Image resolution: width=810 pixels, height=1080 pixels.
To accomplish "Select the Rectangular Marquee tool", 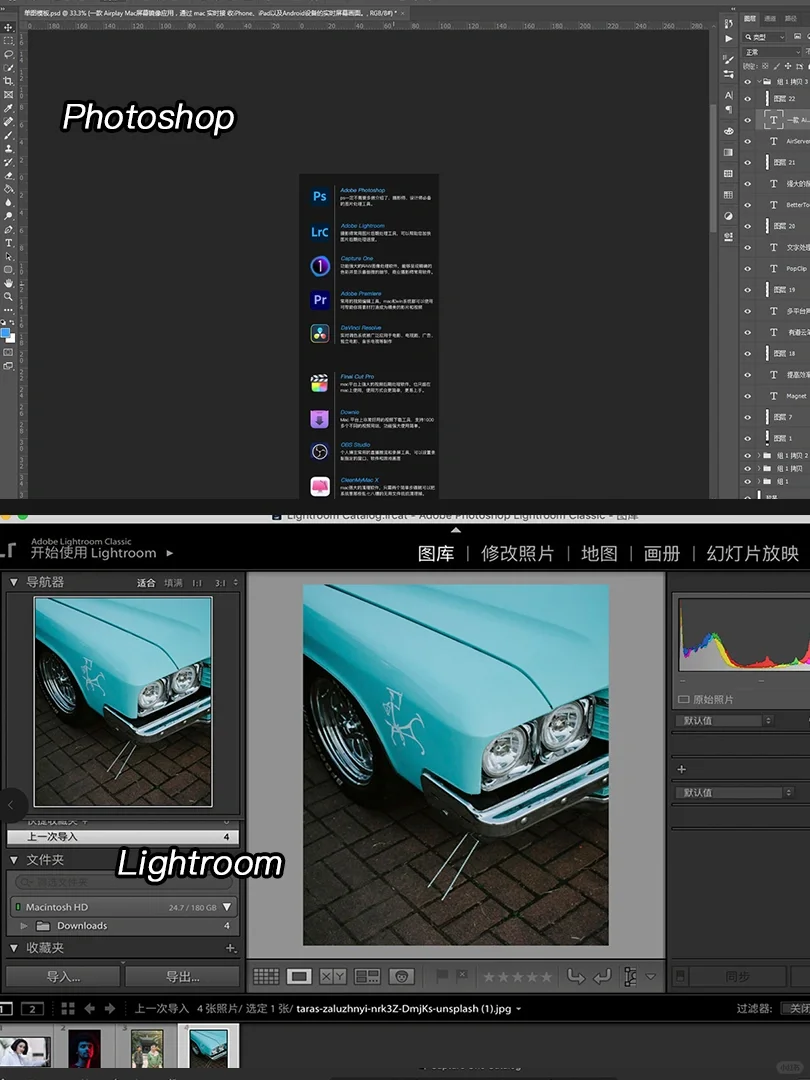I will [x=8, y=41].
